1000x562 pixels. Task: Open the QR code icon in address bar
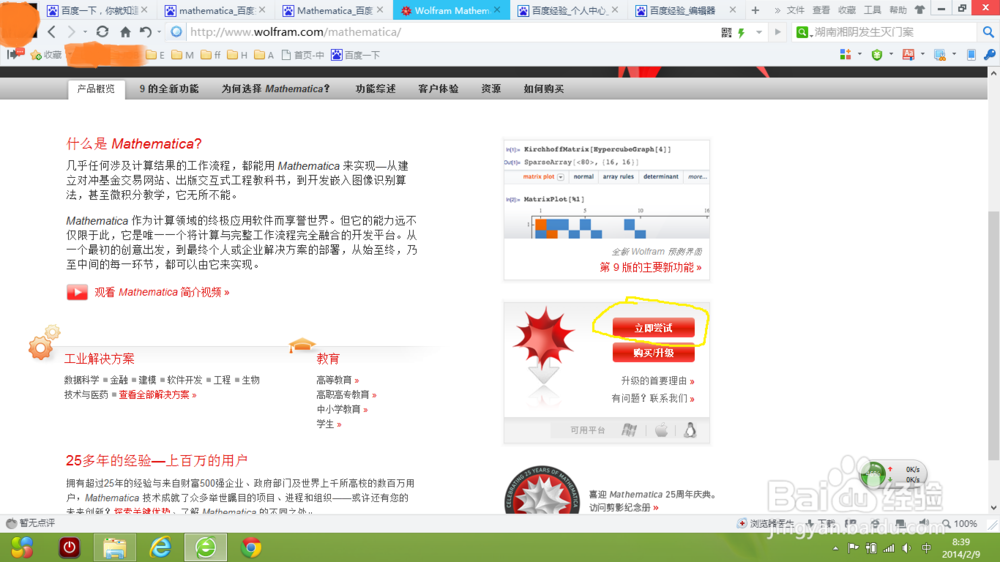pos(726,32)
